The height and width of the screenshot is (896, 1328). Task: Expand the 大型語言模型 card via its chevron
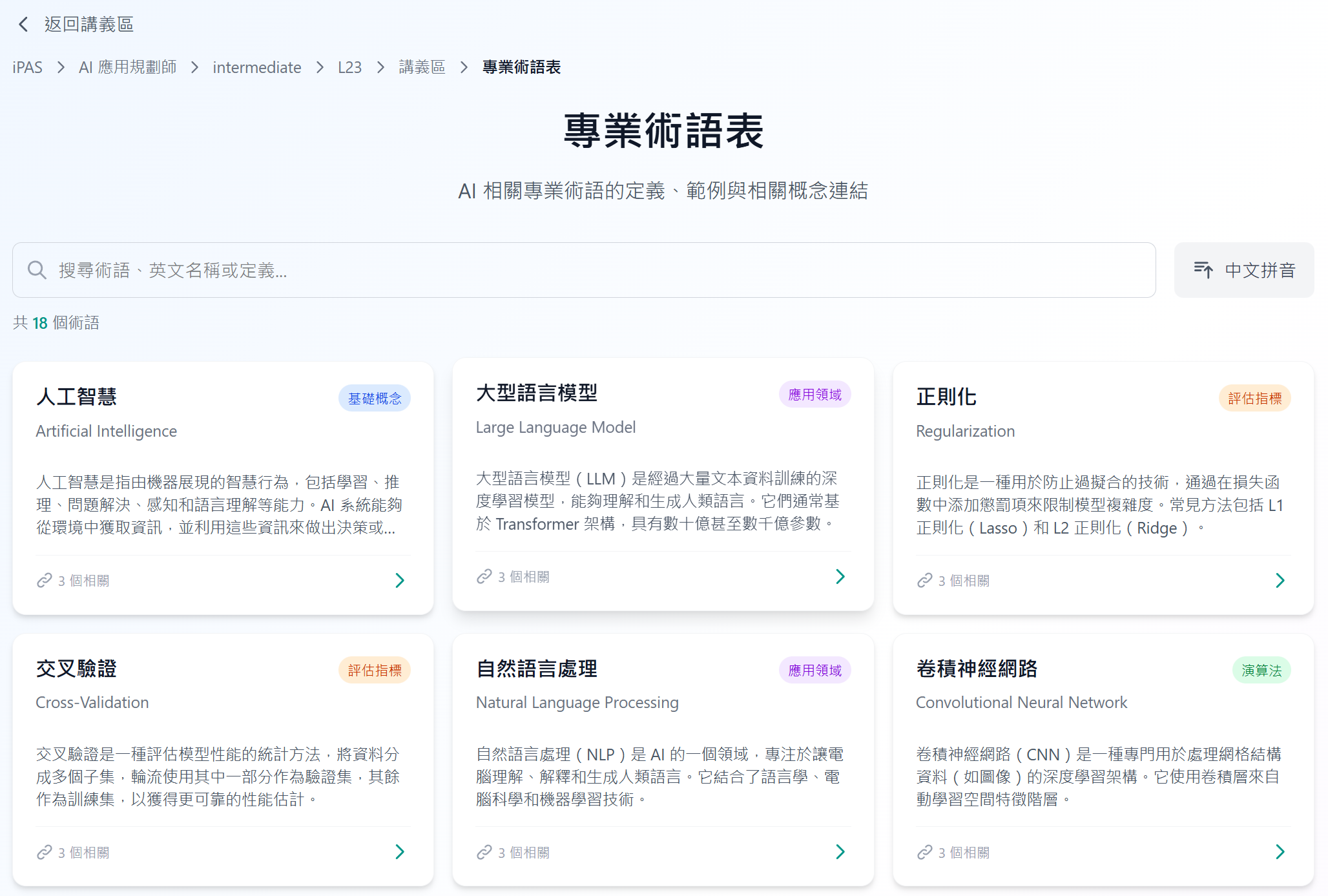[x=840, y=576]
